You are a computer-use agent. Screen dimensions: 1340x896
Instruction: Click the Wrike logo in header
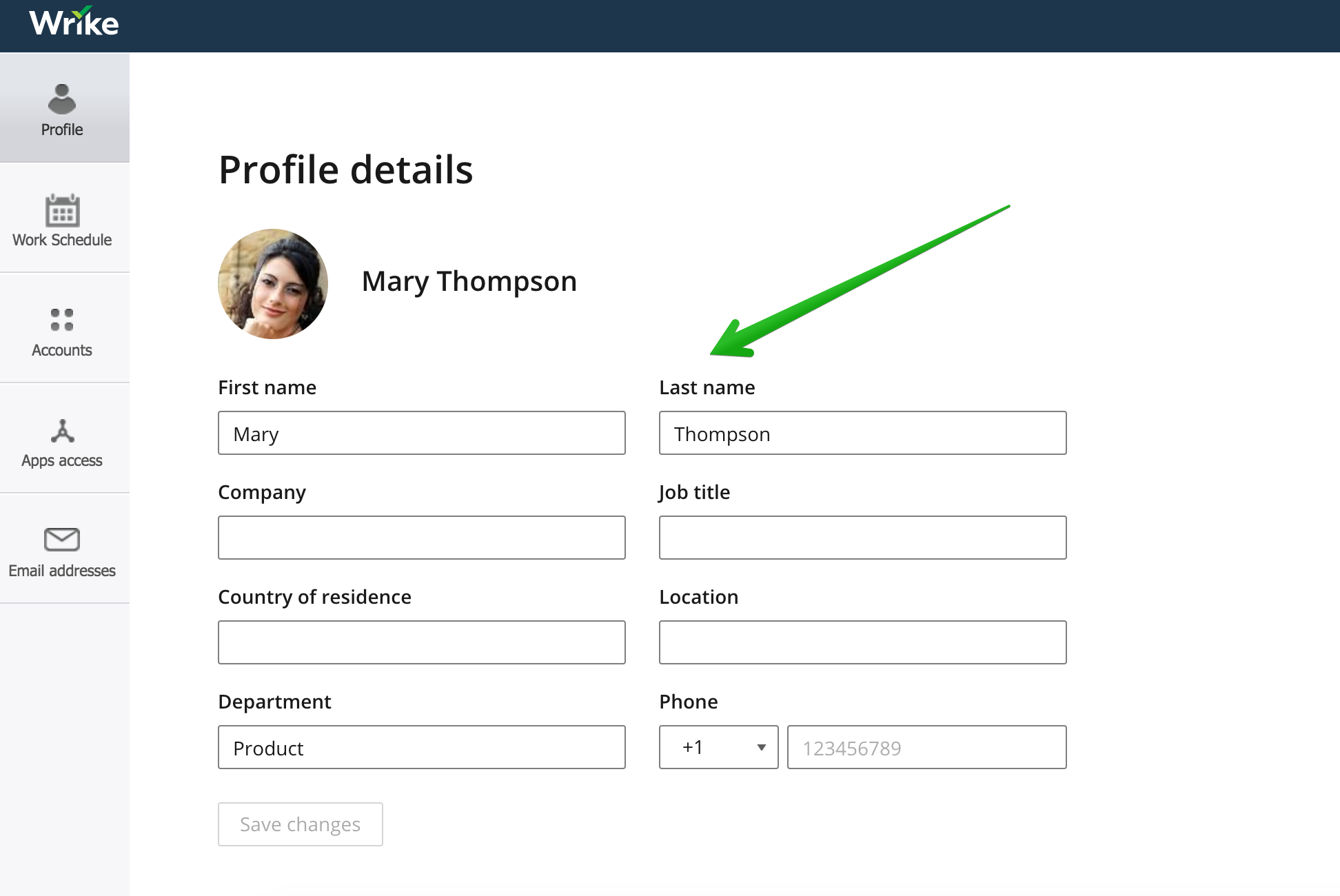click(74, 23)
